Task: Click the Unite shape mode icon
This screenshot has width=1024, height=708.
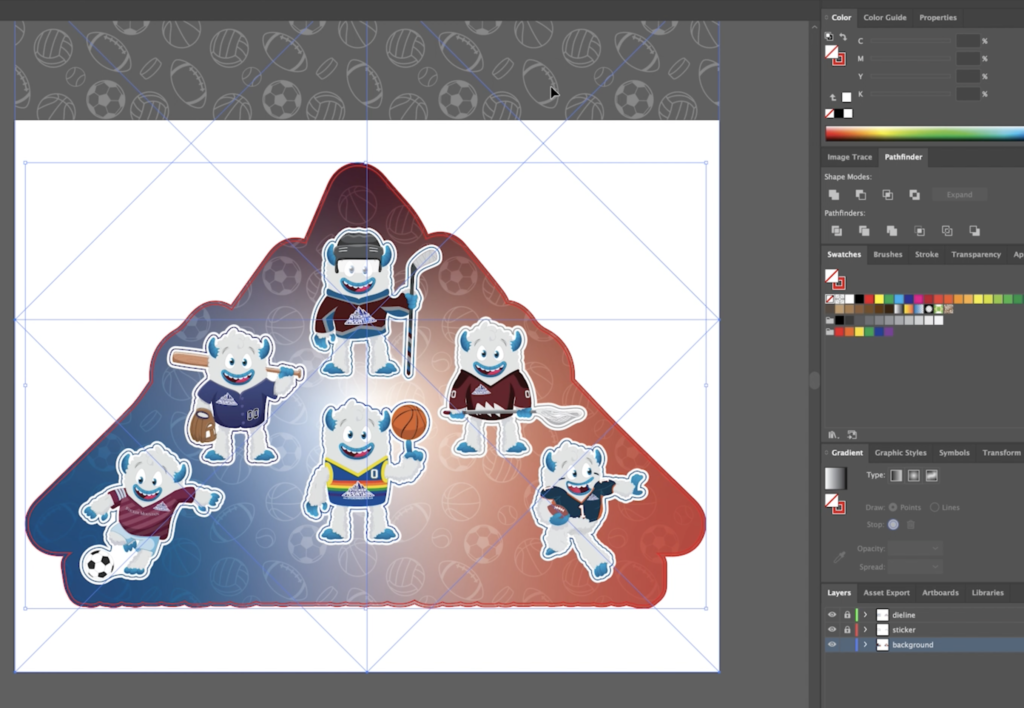Action: (x=834, y=195)
